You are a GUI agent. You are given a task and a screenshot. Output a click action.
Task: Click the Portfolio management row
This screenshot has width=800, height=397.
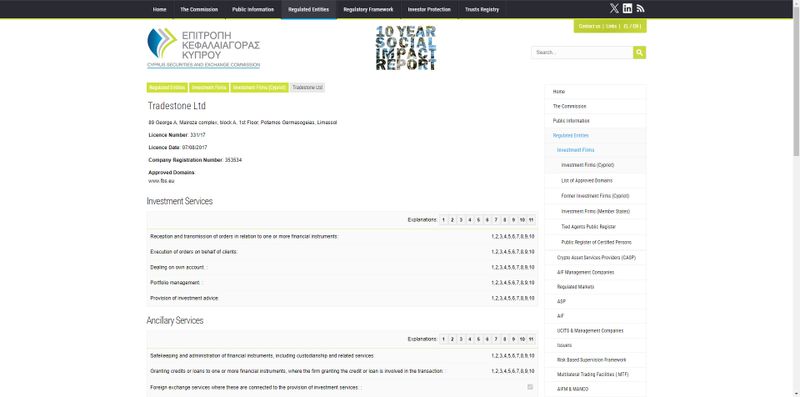coord(342,283)
